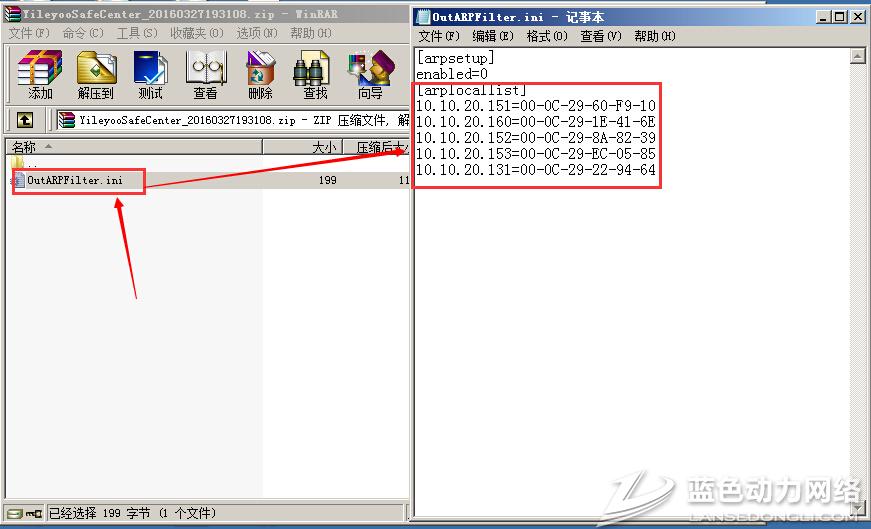Run the 测试 (Test) archive tool
871x529 pixels.
coord(150,75)
